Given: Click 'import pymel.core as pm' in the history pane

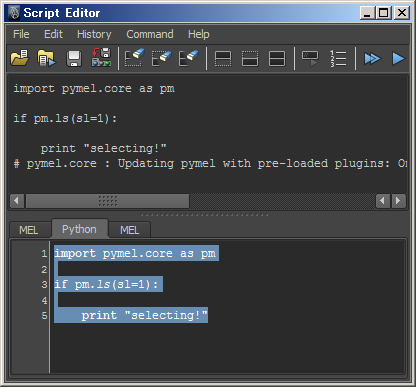Looking at the screenshot, I should (94, 89).
